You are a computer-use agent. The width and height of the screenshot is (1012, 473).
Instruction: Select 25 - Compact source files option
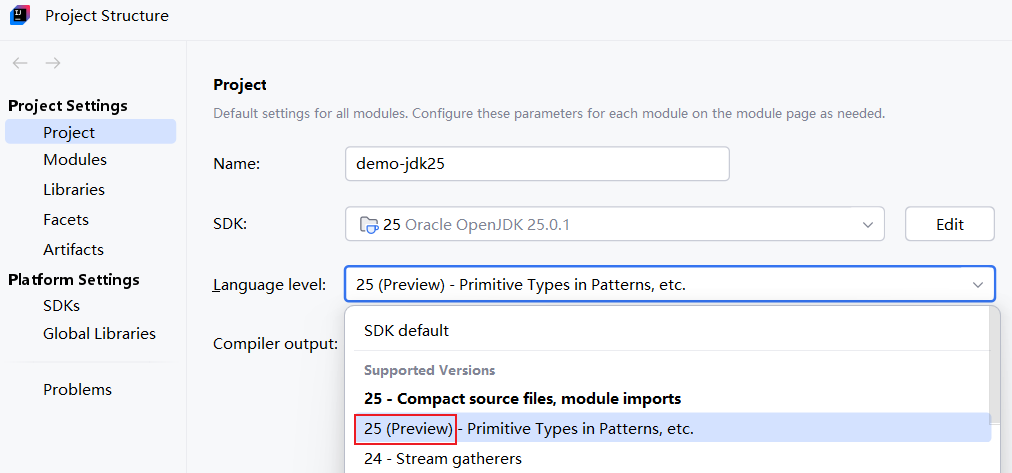[x=522, y=399]
